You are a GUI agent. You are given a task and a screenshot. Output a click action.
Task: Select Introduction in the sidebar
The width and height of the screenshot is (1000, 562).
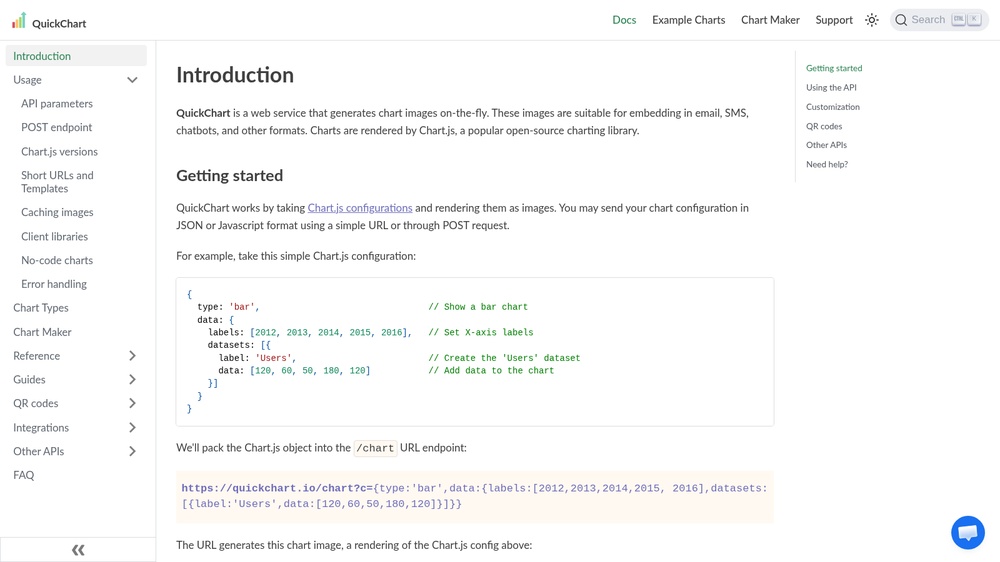click(x=76, y=55)
